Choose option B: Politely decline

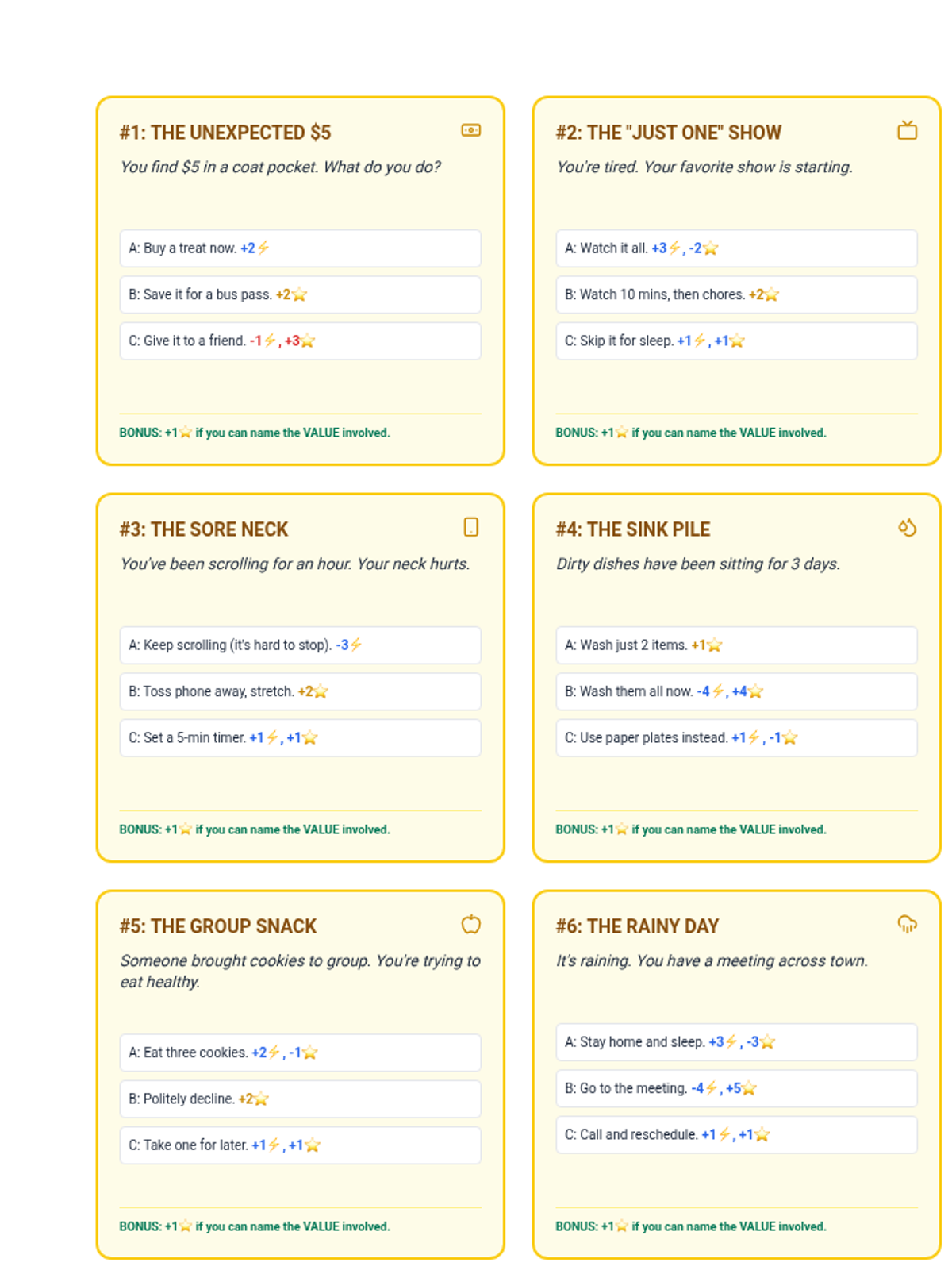(x=300, y=1099)
